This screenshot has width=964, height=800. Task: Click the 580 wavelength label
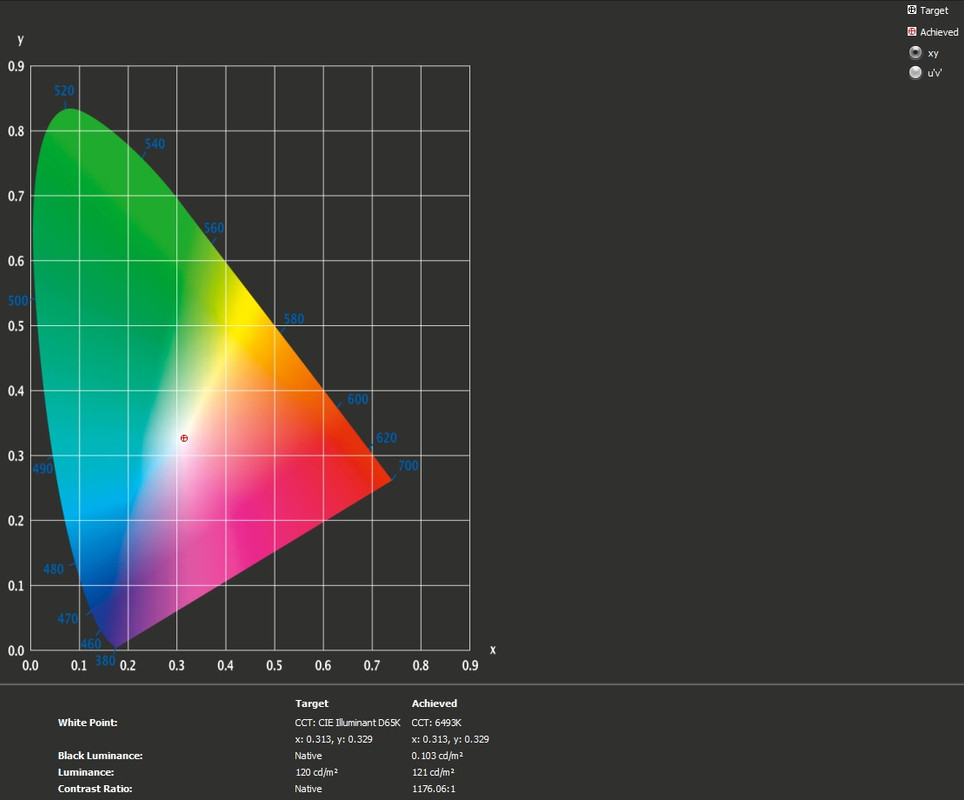click(x=293, y=319)
